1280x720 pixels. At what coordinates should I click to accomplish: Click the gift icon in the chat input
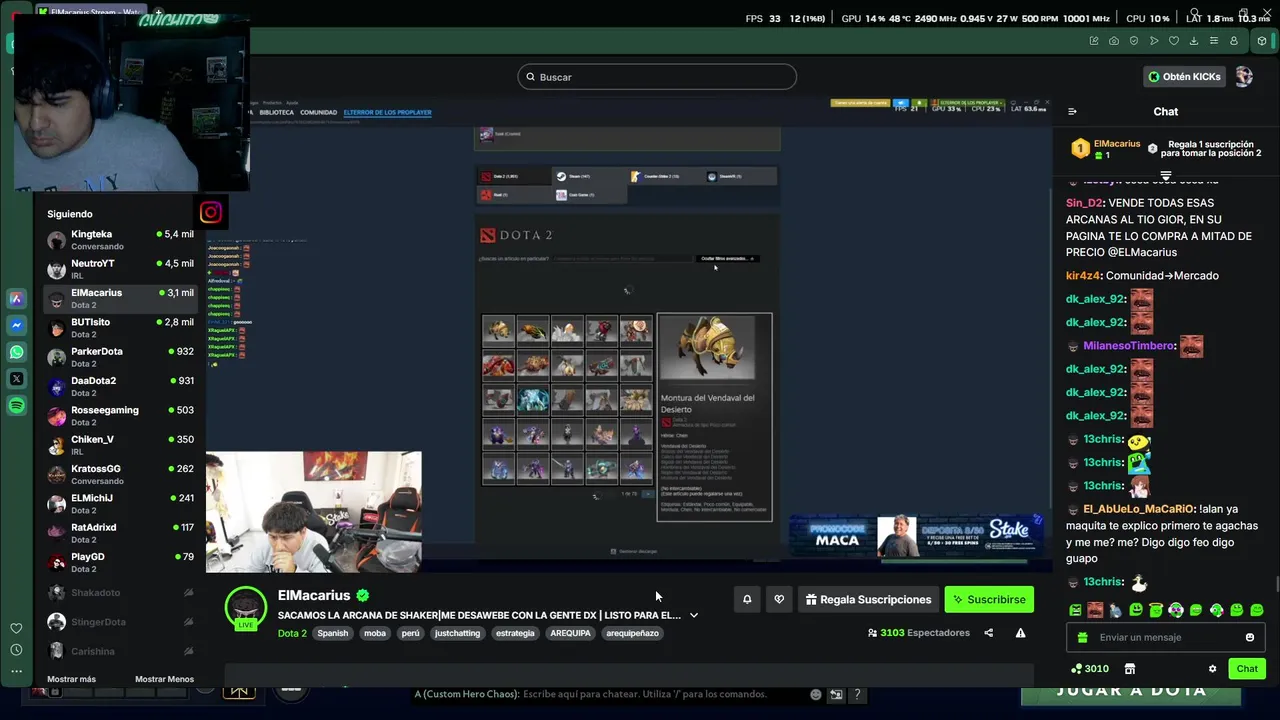point(1083,637)
